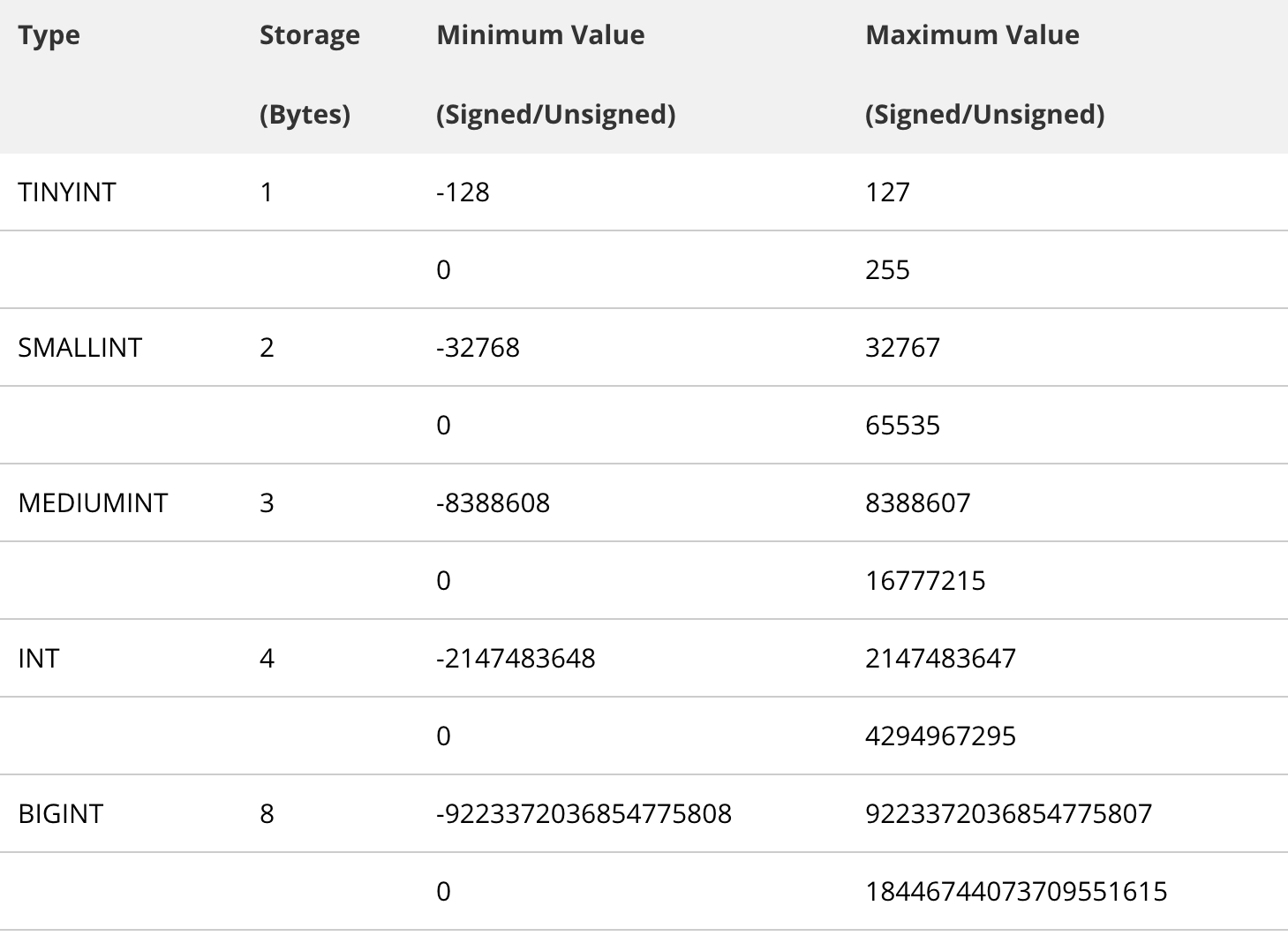Click the -128 minimum value
The image size is (1288, 936).
[x=463, y=192]
